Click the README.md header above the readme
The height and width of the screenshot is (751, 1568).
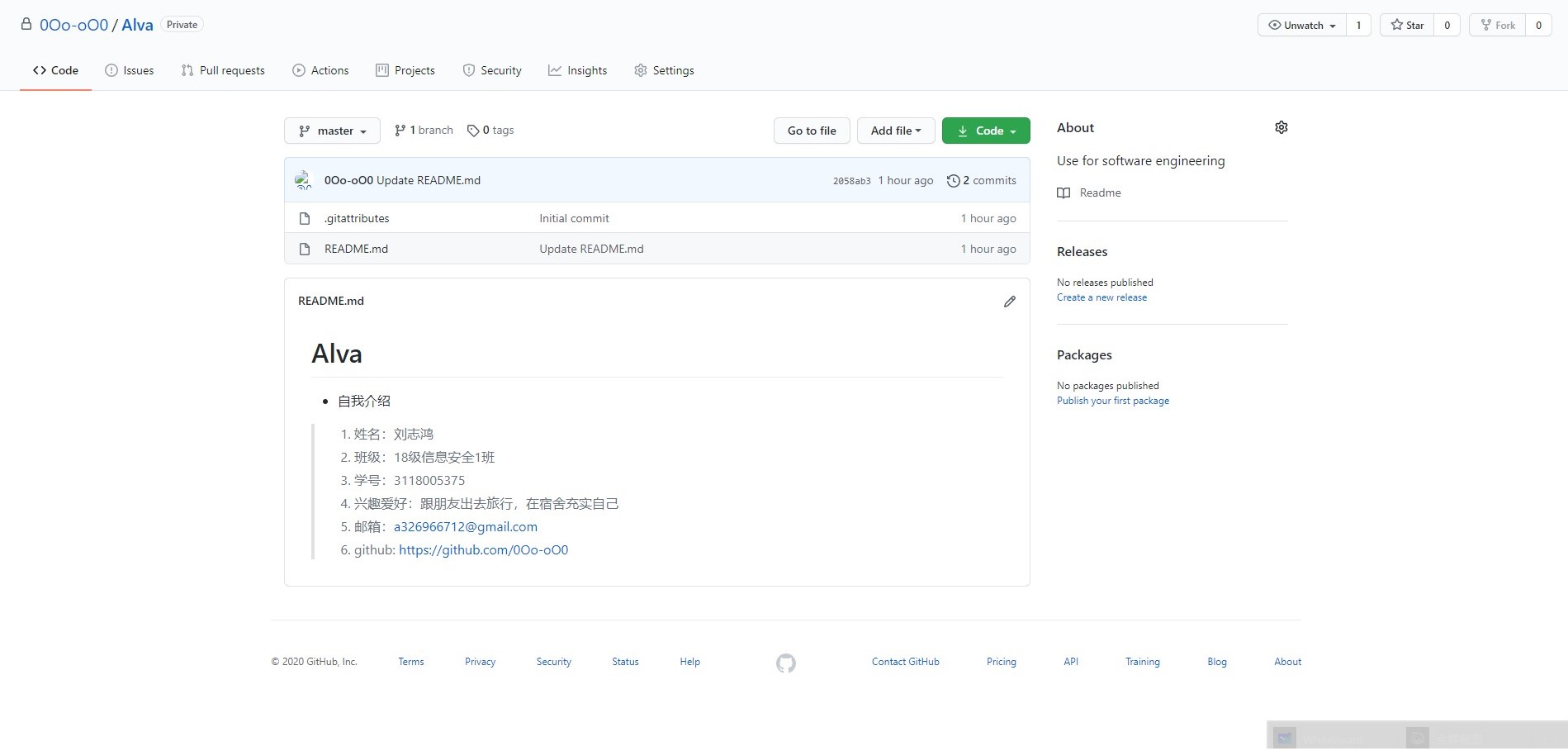(331, 301)
